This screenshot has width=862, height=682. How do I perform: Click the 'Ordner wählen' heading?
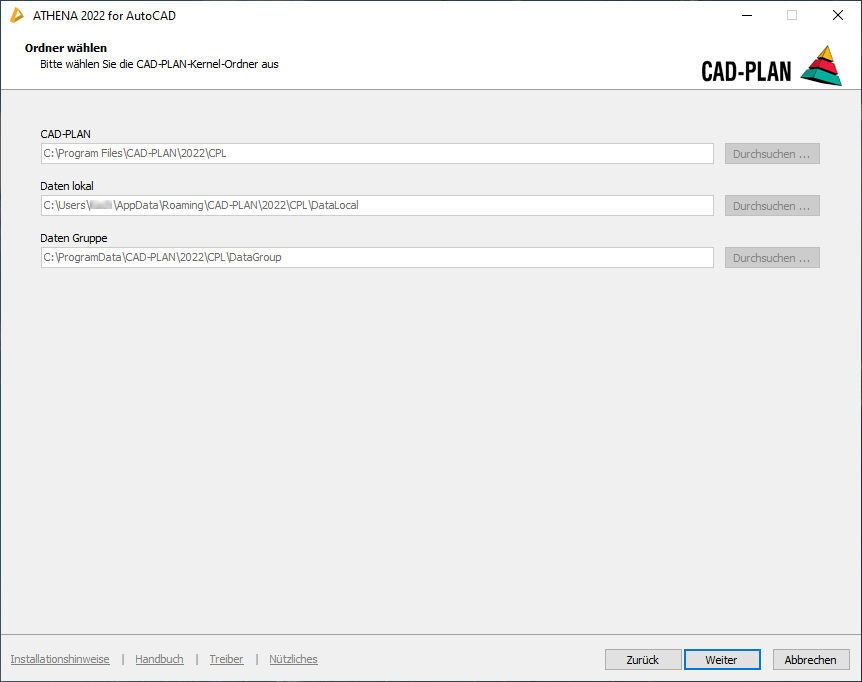[x=66, y=48]
